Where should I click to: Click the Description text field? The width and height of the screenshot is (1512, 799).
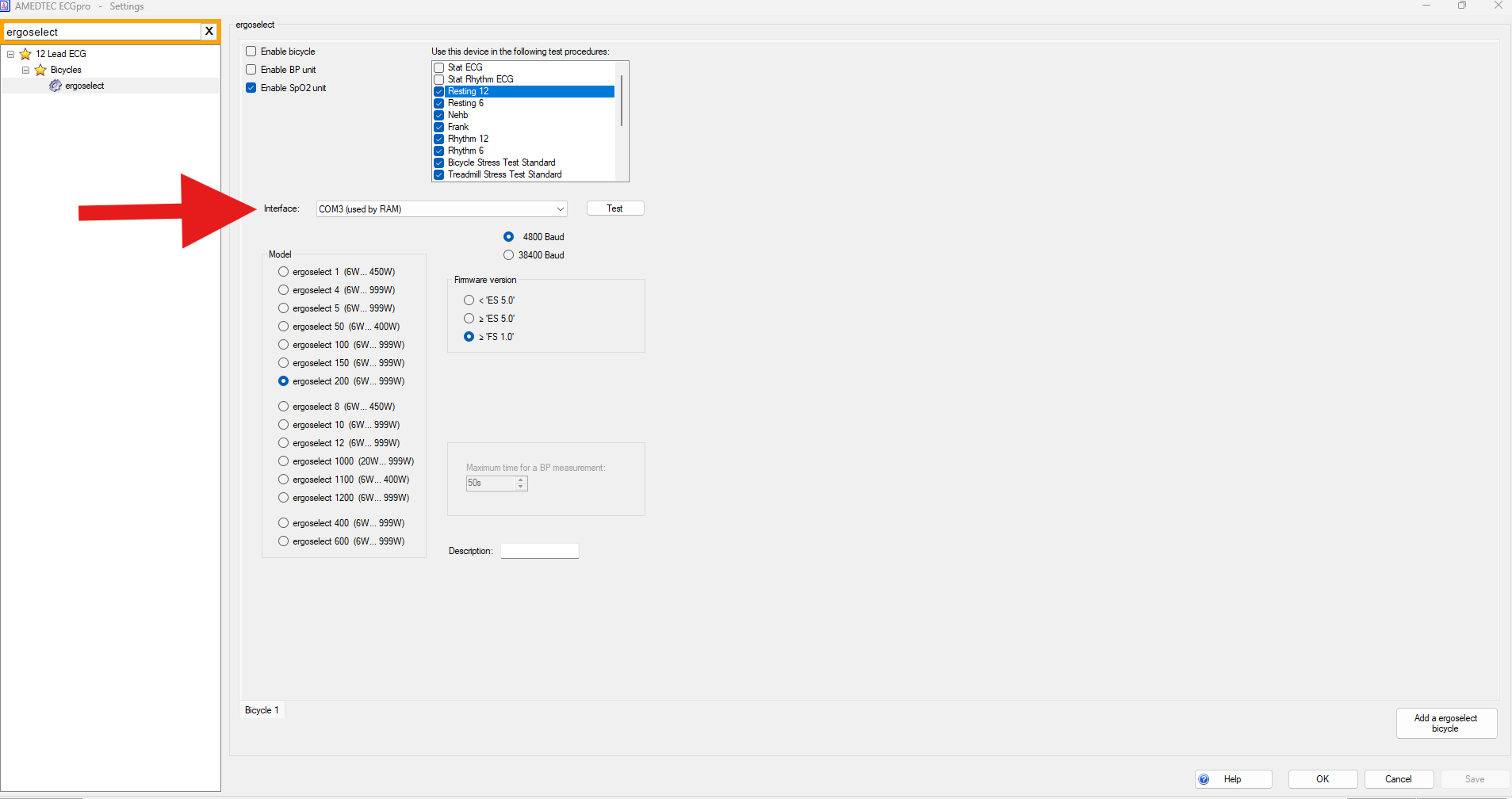click(540, 551)
